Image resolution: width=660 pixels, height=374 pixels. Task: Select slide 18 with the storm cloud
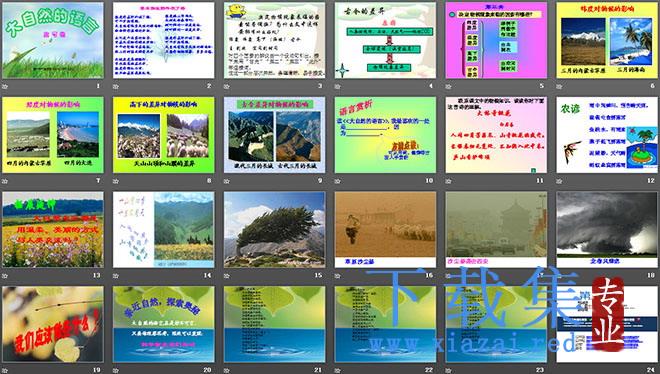pos(607,230)
